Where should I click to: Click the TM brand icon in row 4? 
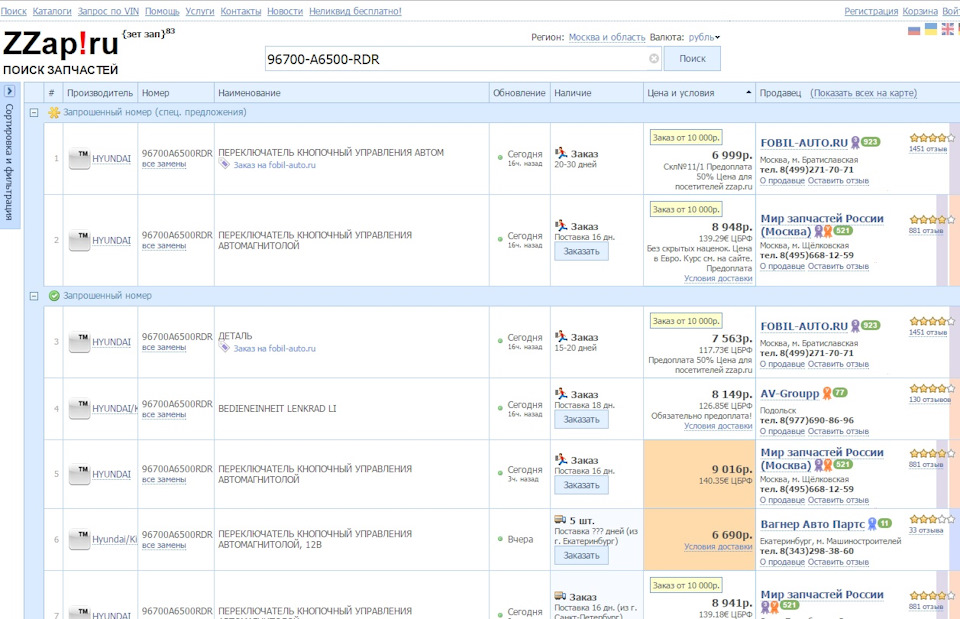[80, 408]
